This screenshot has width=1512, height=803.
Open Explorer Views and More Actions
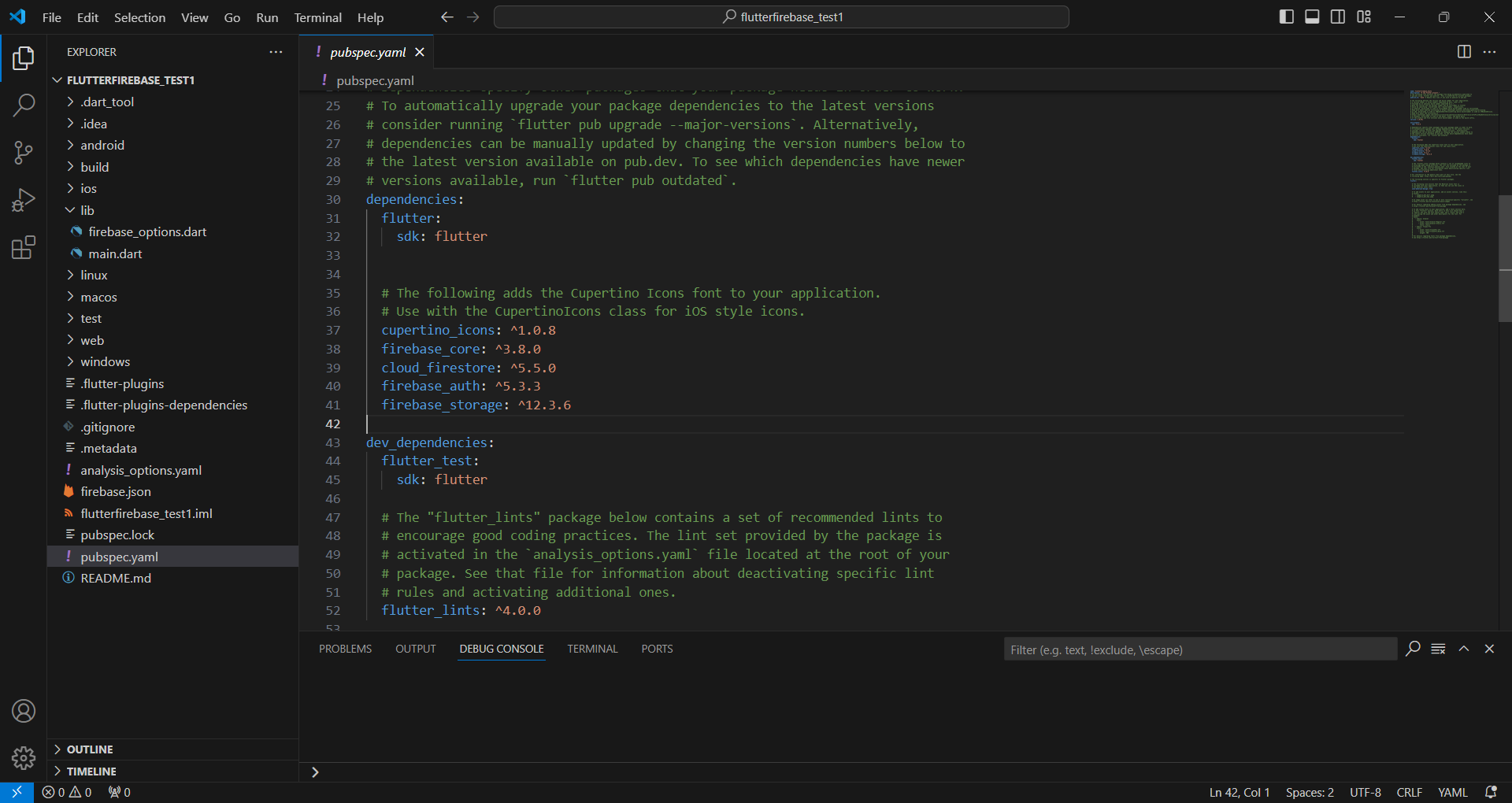point(276,51)
